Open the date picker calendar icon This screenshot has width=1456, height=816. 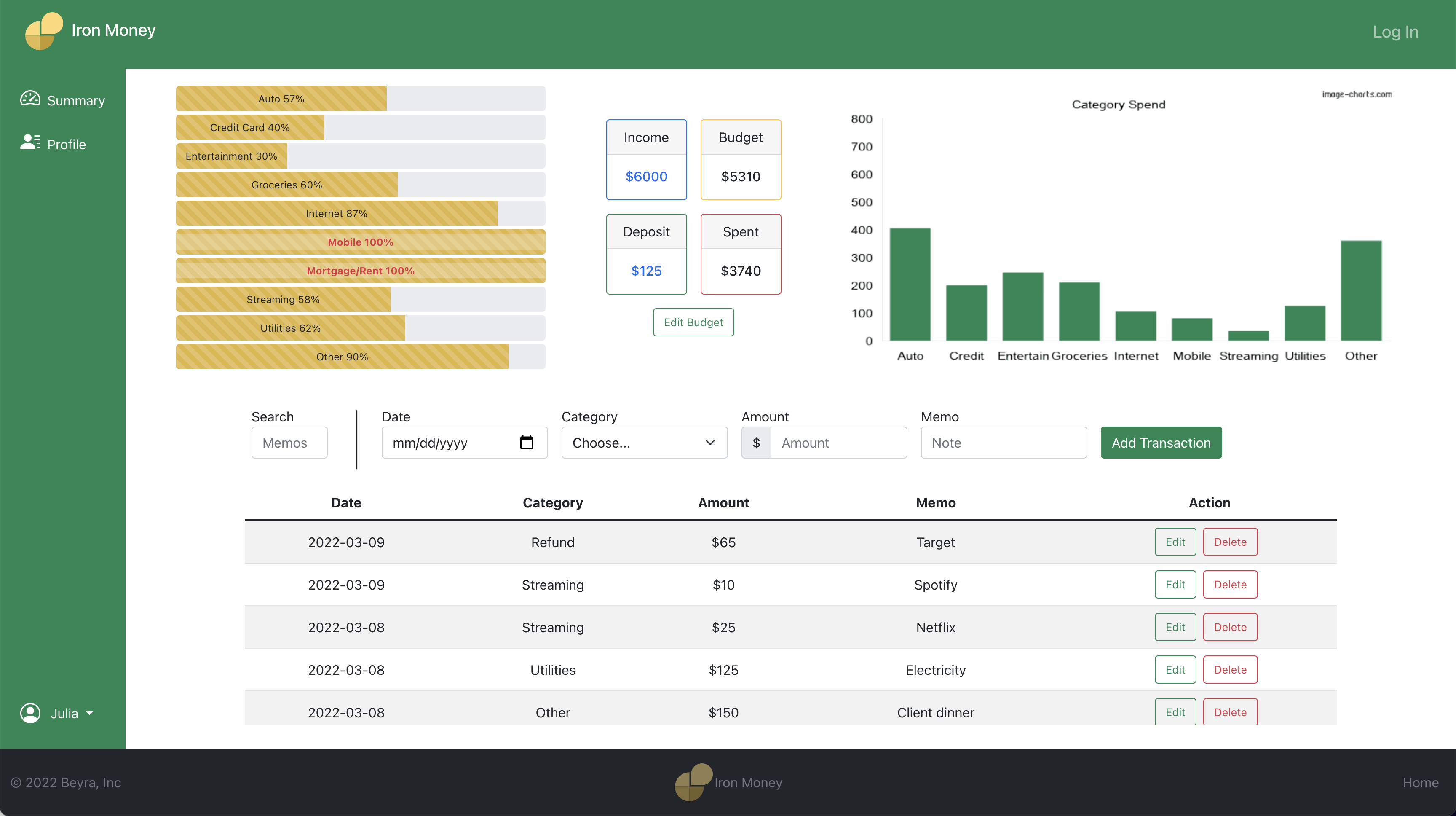[526, 442]
